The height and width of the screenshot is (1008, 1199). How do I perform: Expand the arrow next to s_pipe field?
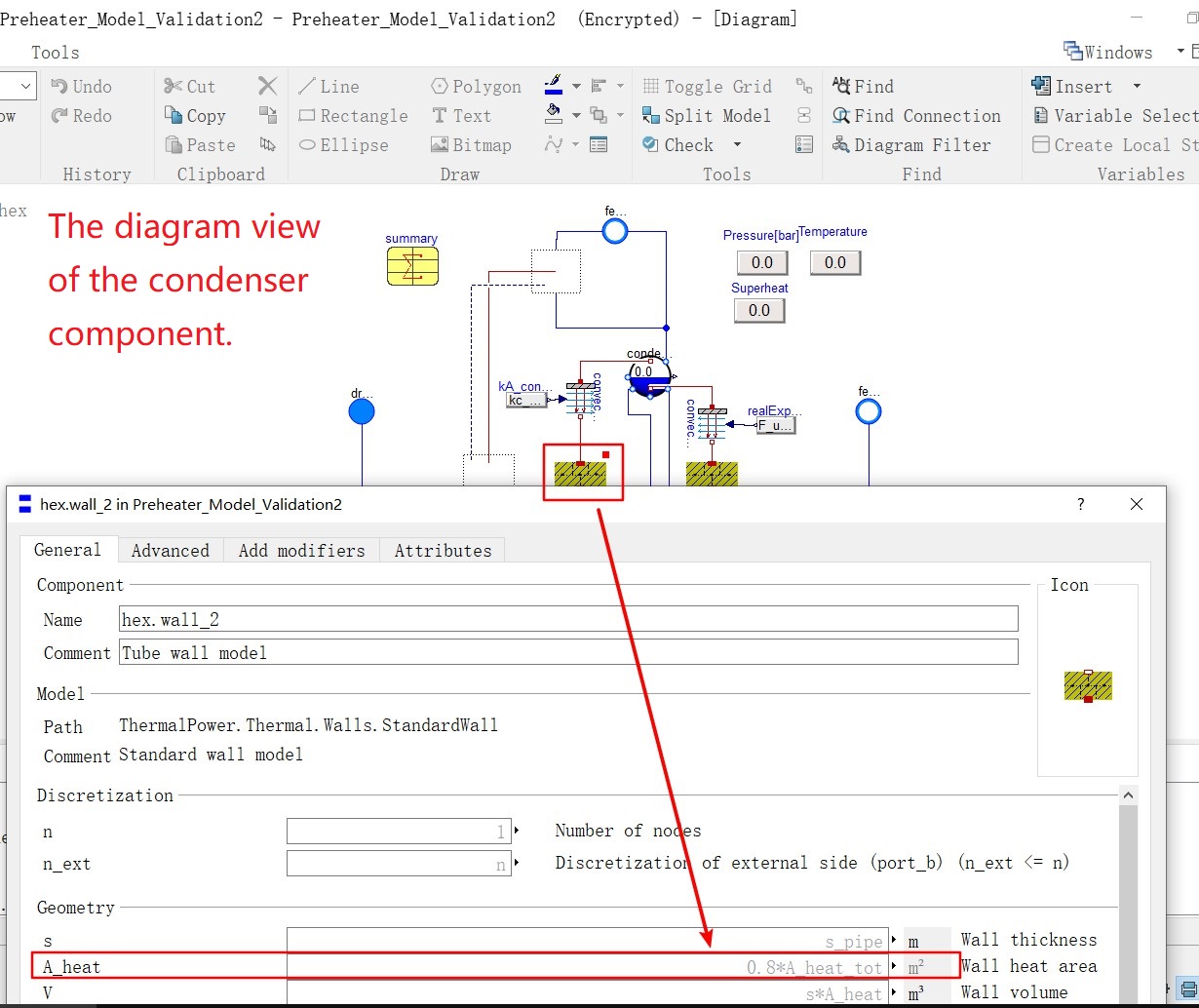(894, 940)
